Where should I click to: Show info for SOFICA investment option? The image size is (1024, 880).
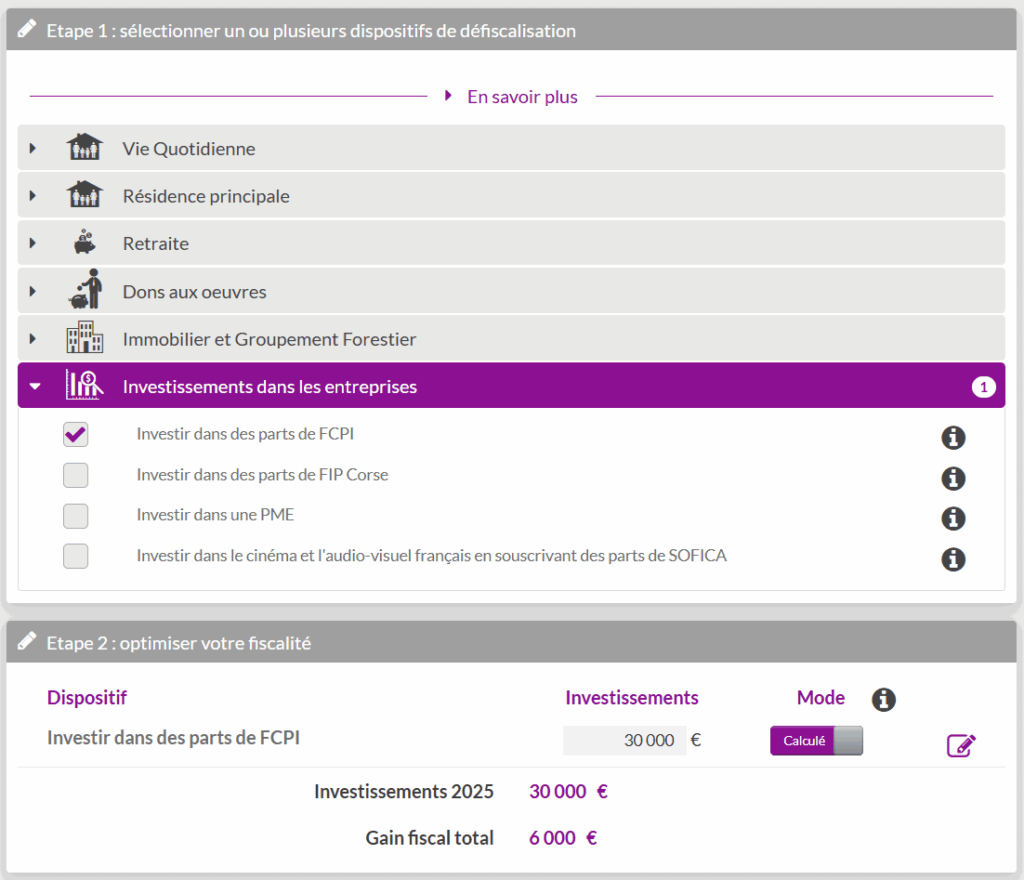point(954,559)
